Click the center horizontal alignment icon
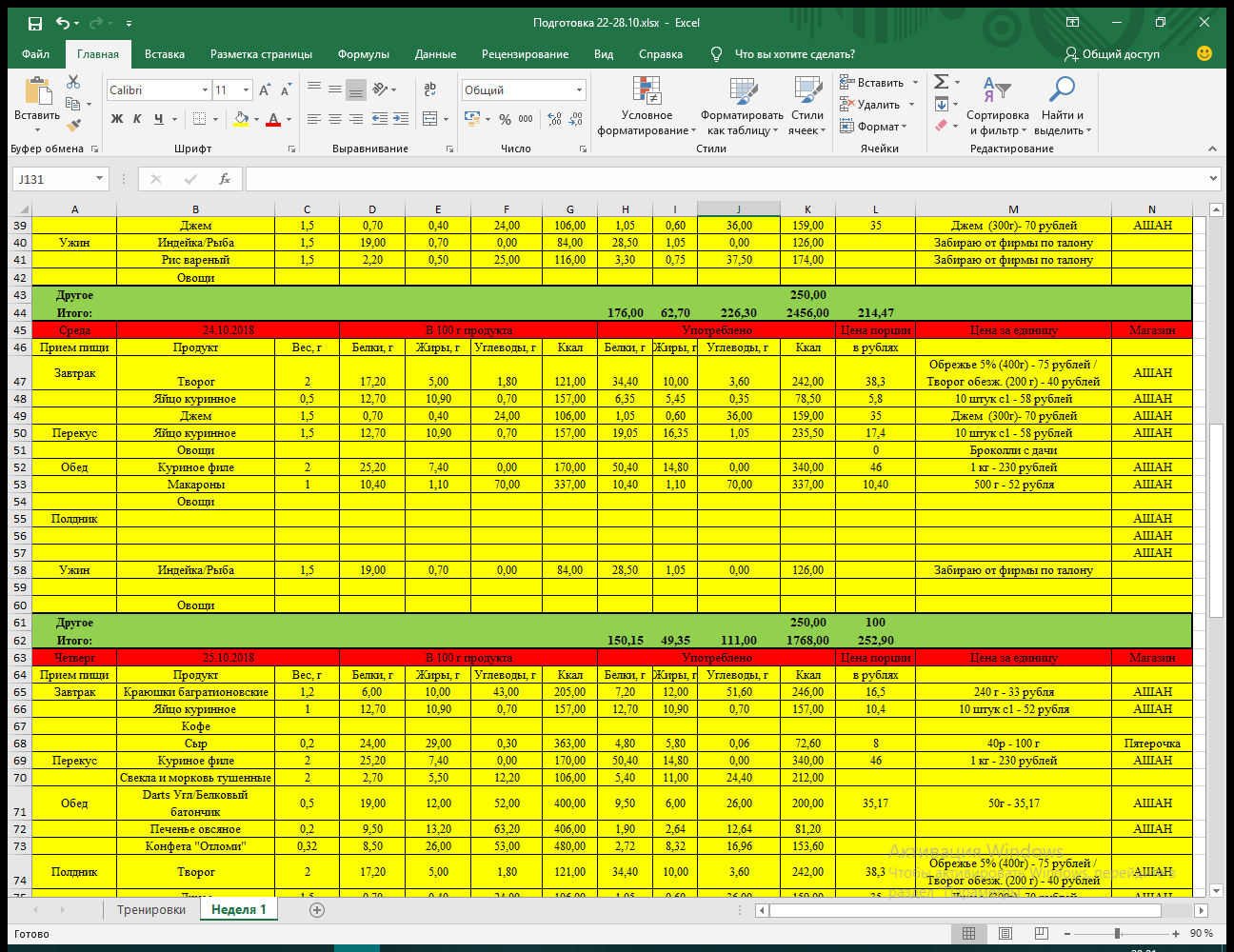This screenshot has height=952, width=1234. pos(335,119)
